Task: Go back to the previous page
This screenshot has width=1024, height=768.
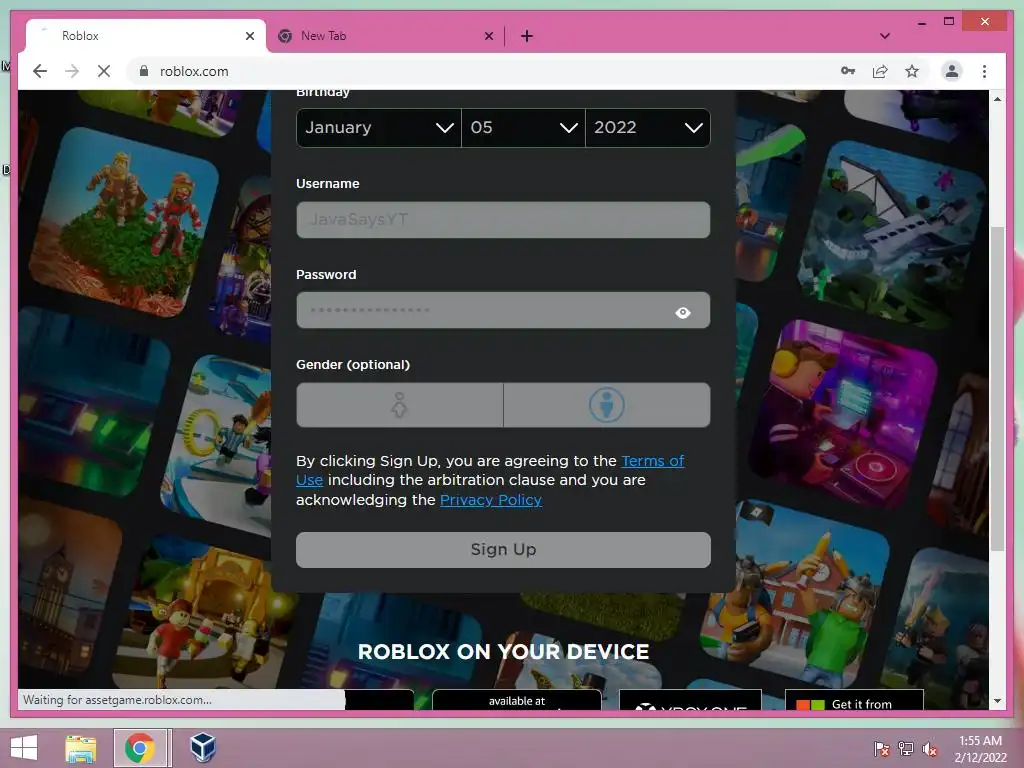Action: click(x=40, y=71)
